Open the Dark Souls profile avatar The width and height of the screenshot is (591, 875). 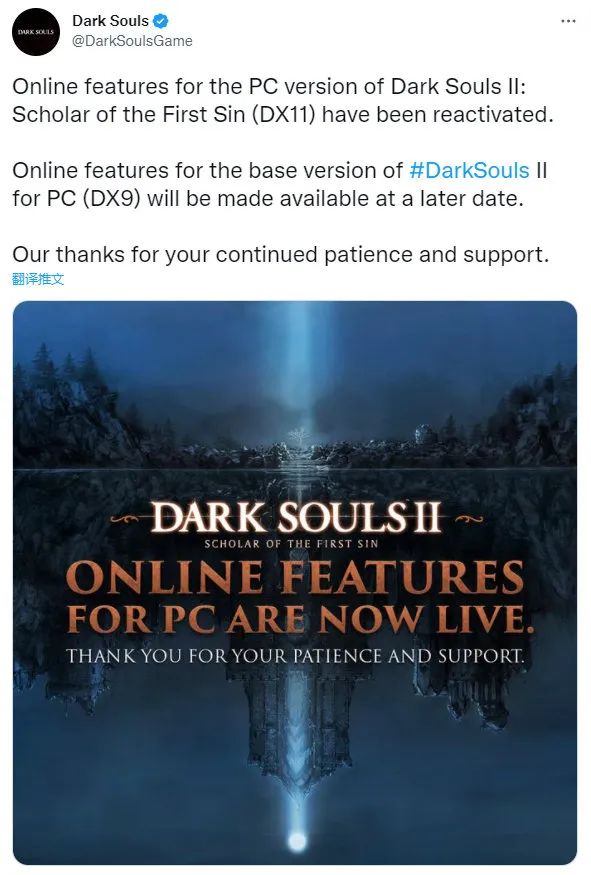tap(36, 32)
